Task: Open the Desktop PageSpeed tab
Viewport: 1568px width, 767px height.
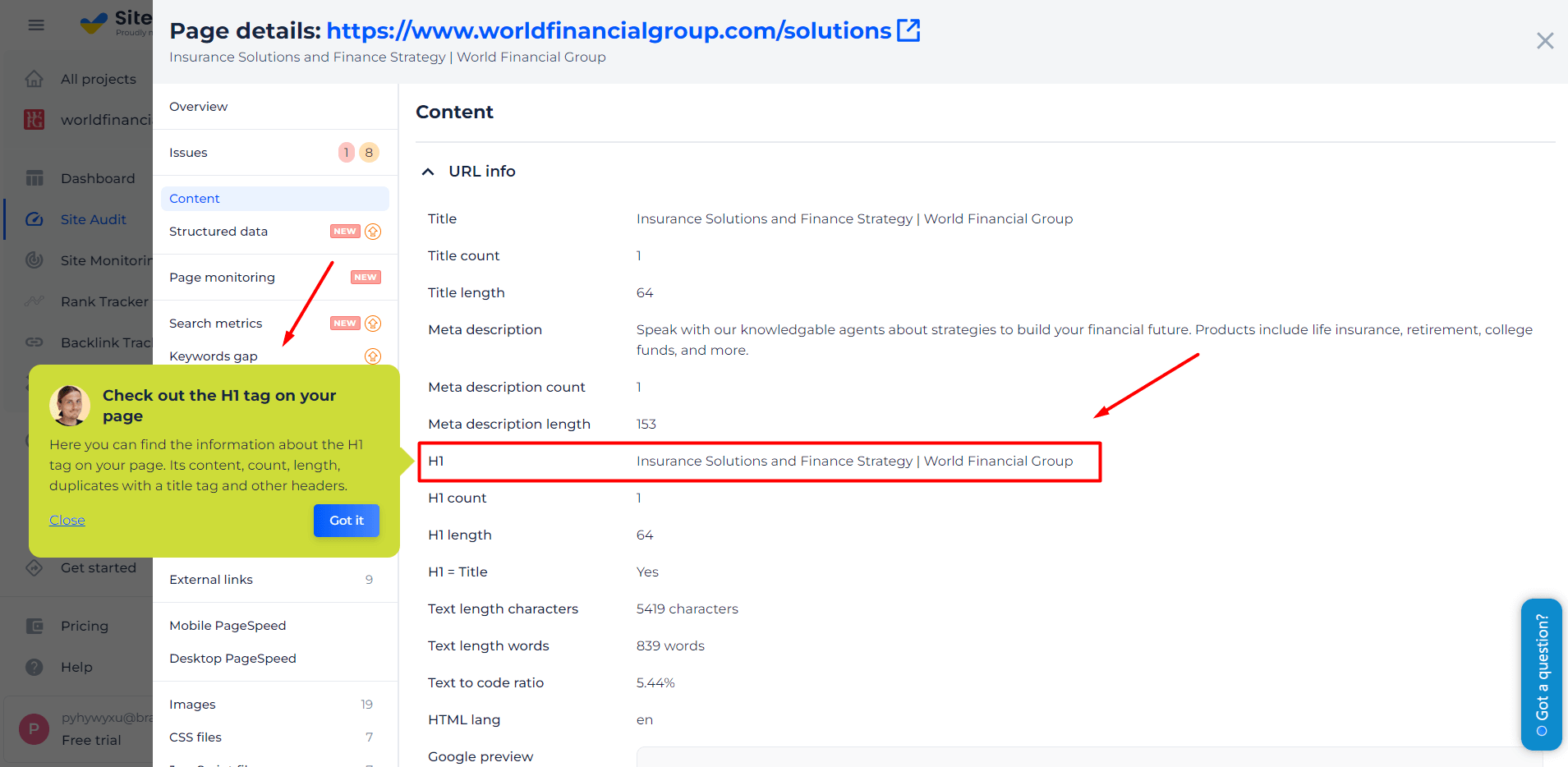Action: [232, 659]
